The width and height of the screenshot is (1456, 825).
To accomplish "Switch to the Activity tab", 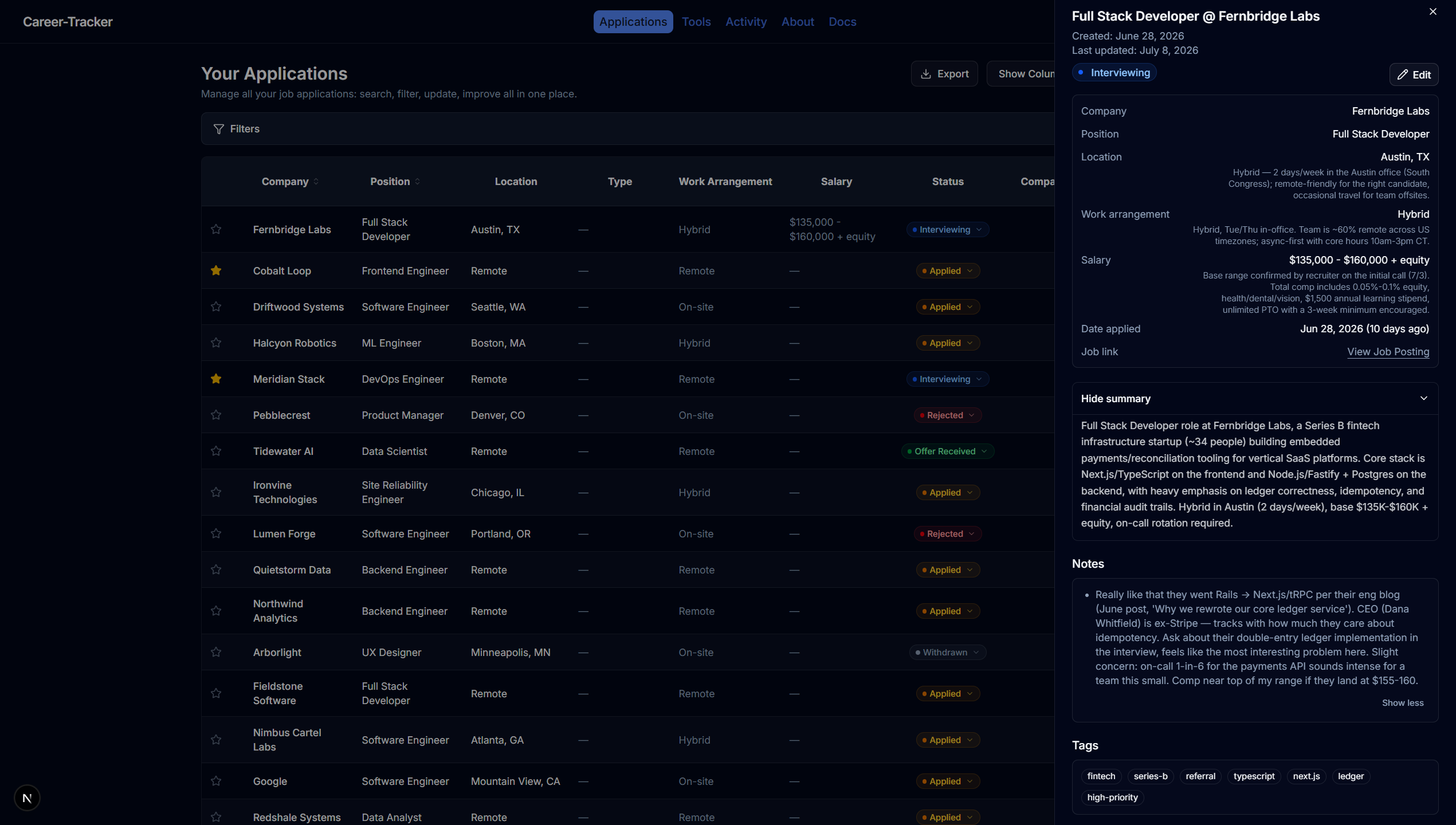I will [x=745, y=22].
